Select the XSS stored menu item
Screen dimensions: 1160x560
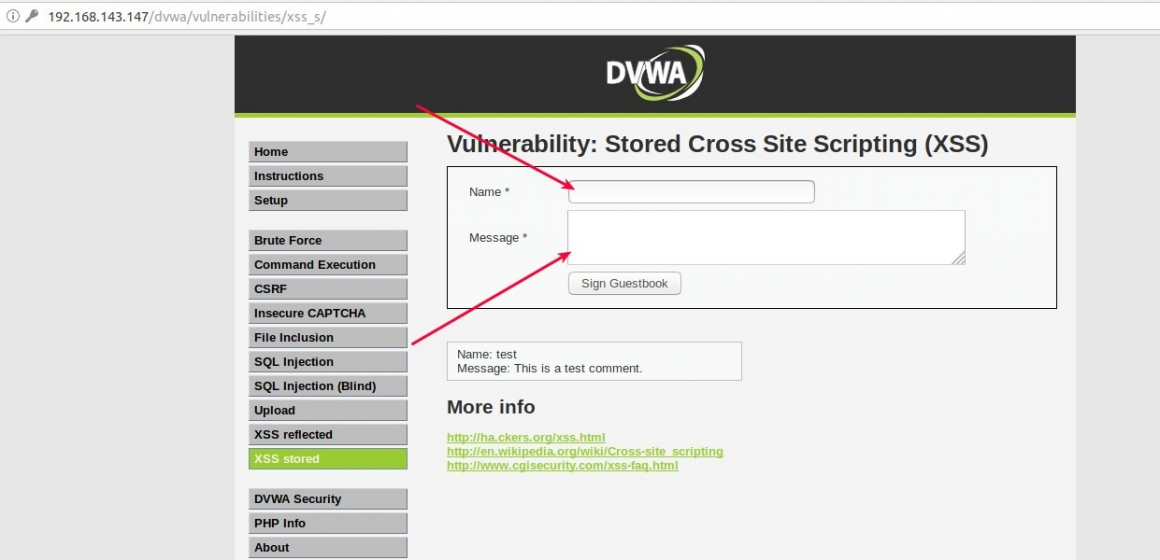point(328,459)
